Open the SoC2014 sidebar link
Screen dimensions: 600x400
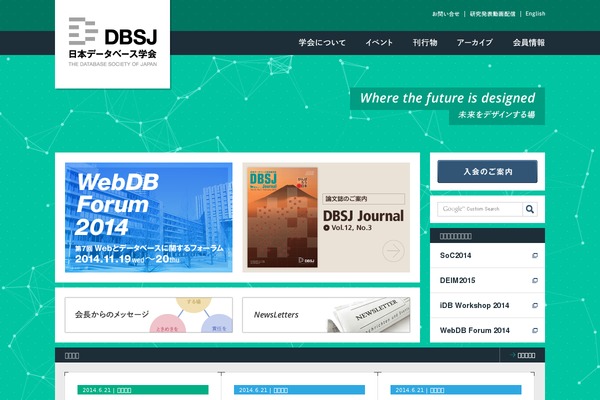[x=488, y=255]
